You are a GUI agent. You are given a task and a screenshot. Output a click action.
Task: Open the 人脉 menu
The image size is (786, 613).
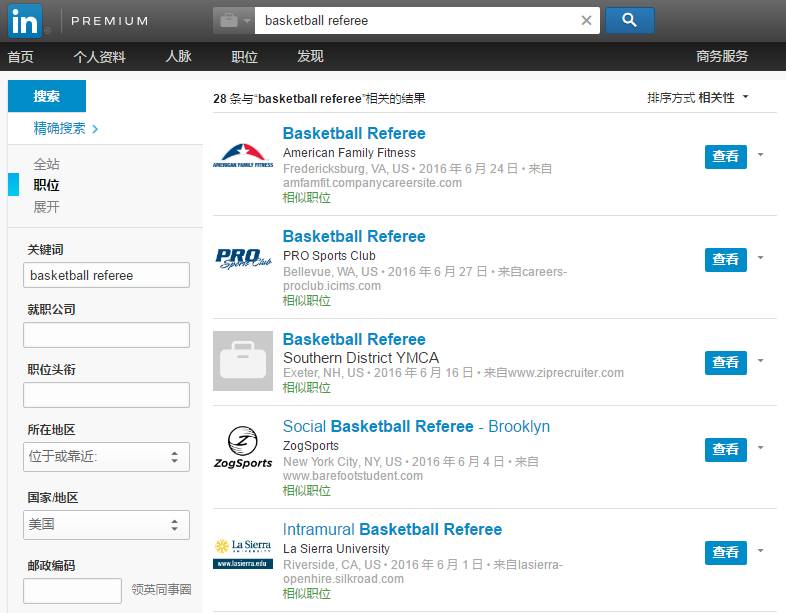178,56
